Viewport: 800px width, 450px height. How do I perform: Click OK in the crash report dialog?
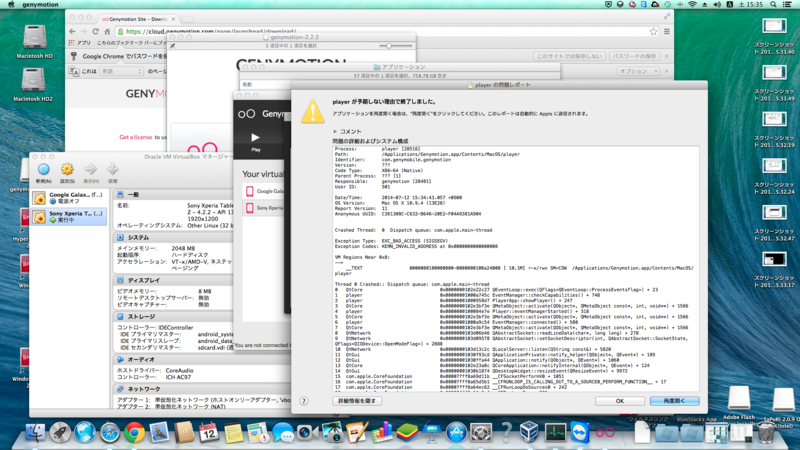(619, 401)
